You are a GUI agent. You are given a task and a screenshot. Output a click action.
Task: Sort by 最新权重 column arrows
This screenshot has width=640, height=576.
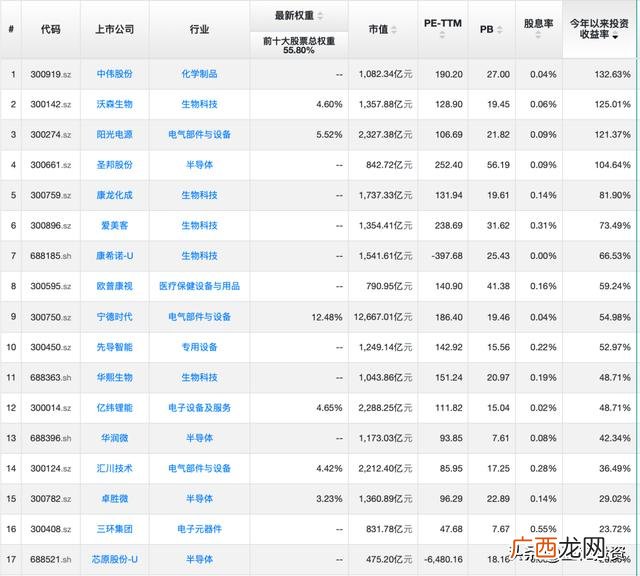click(x=320, y=16)
